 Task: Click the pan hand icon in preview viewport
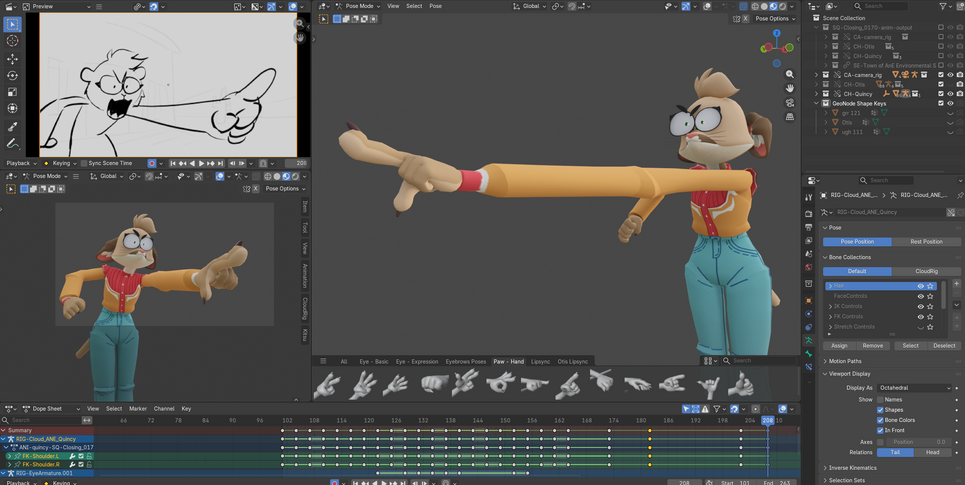[299, 37]
